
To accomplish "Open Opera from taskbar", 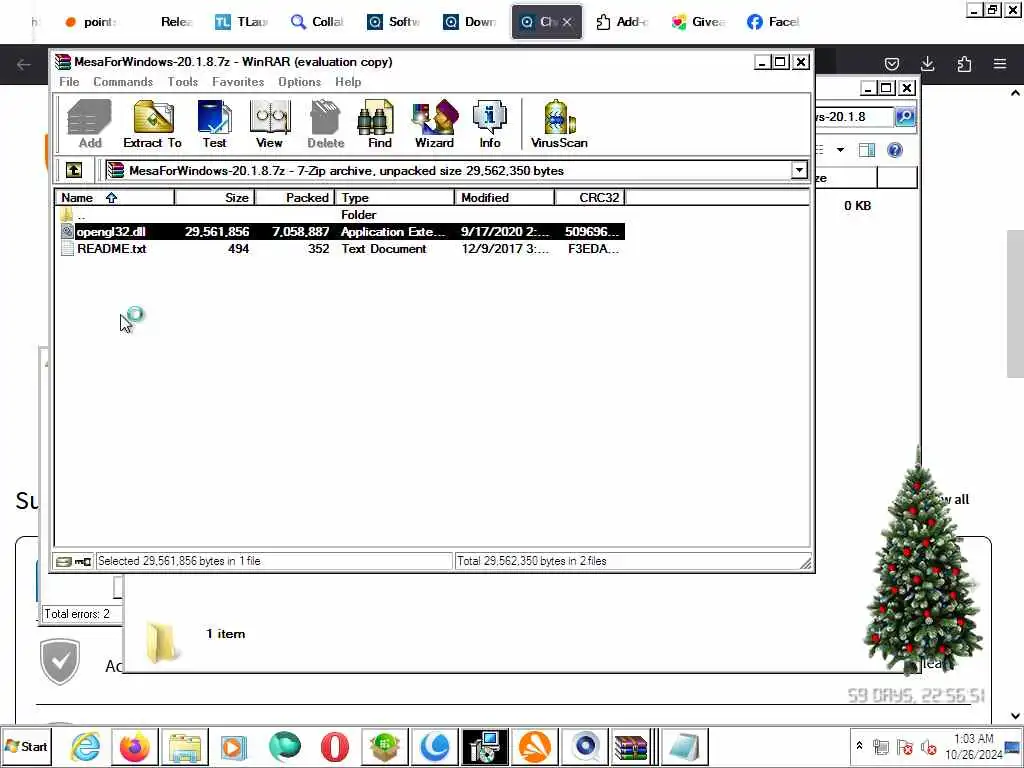I will [334, 746].
